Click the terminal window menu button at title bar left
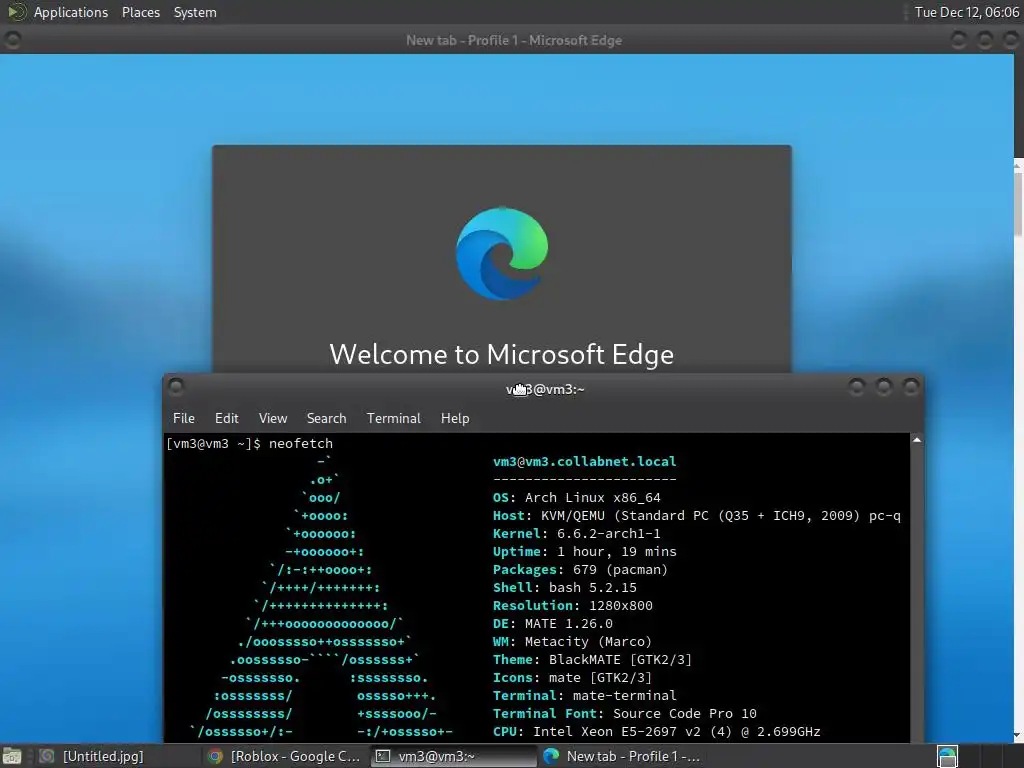This screenshot has width=1024, height=768. pos(176,387)
